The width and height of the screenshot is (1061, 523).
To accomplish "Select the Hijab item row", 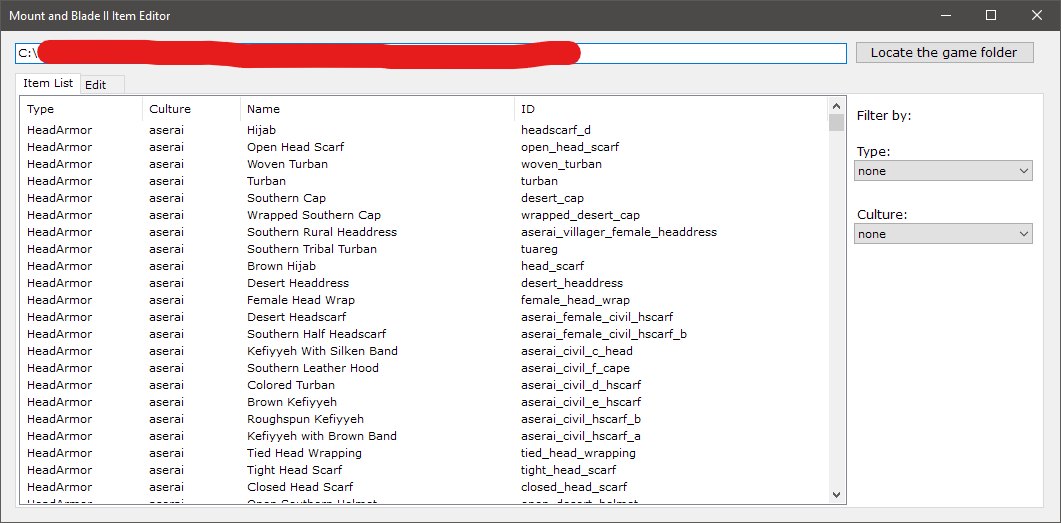I will 262,130.
